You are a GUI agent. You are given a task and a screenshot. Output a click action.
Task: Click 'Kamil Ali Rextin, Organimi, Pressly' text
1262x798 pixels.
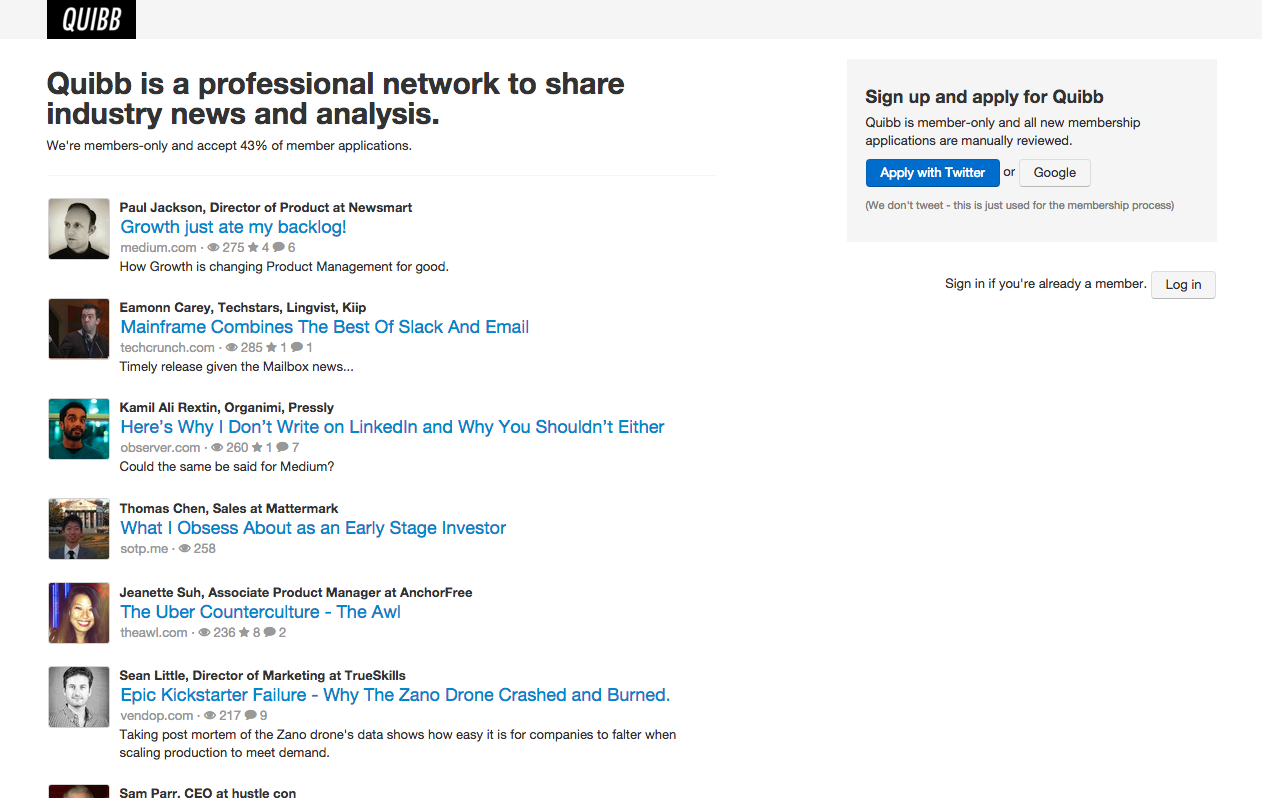(227, 407)
